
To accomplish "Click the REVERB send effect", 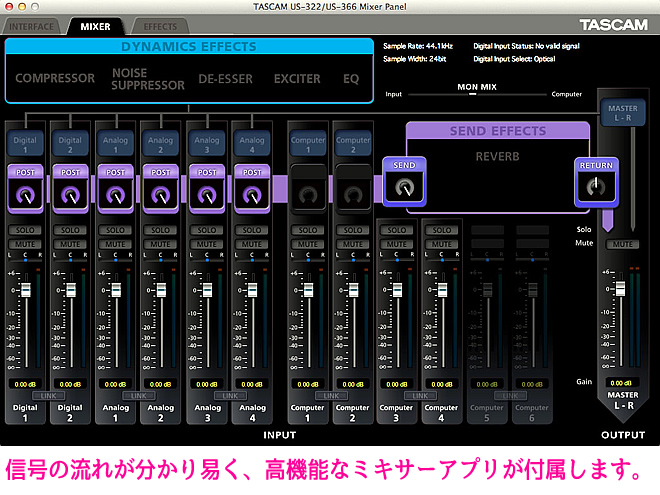I will [x=498, y=157].
